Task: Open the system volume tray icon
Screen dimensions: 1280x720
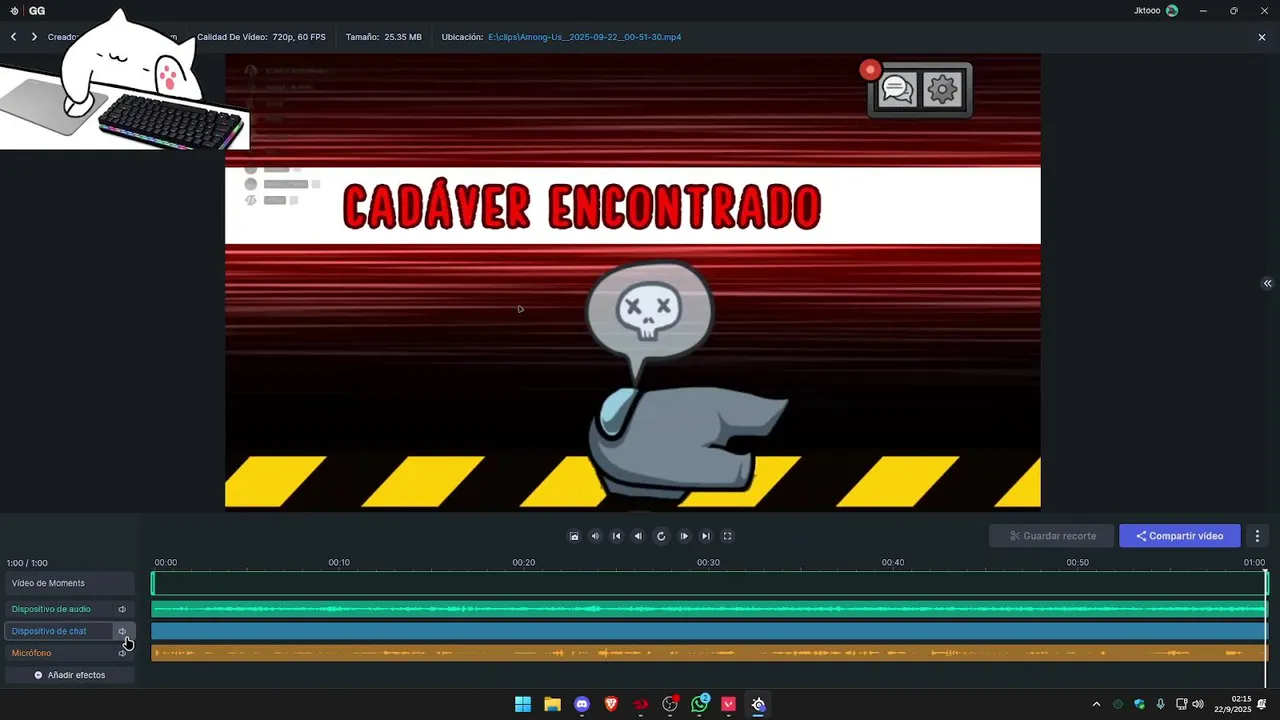Action: coord(1198,704)
